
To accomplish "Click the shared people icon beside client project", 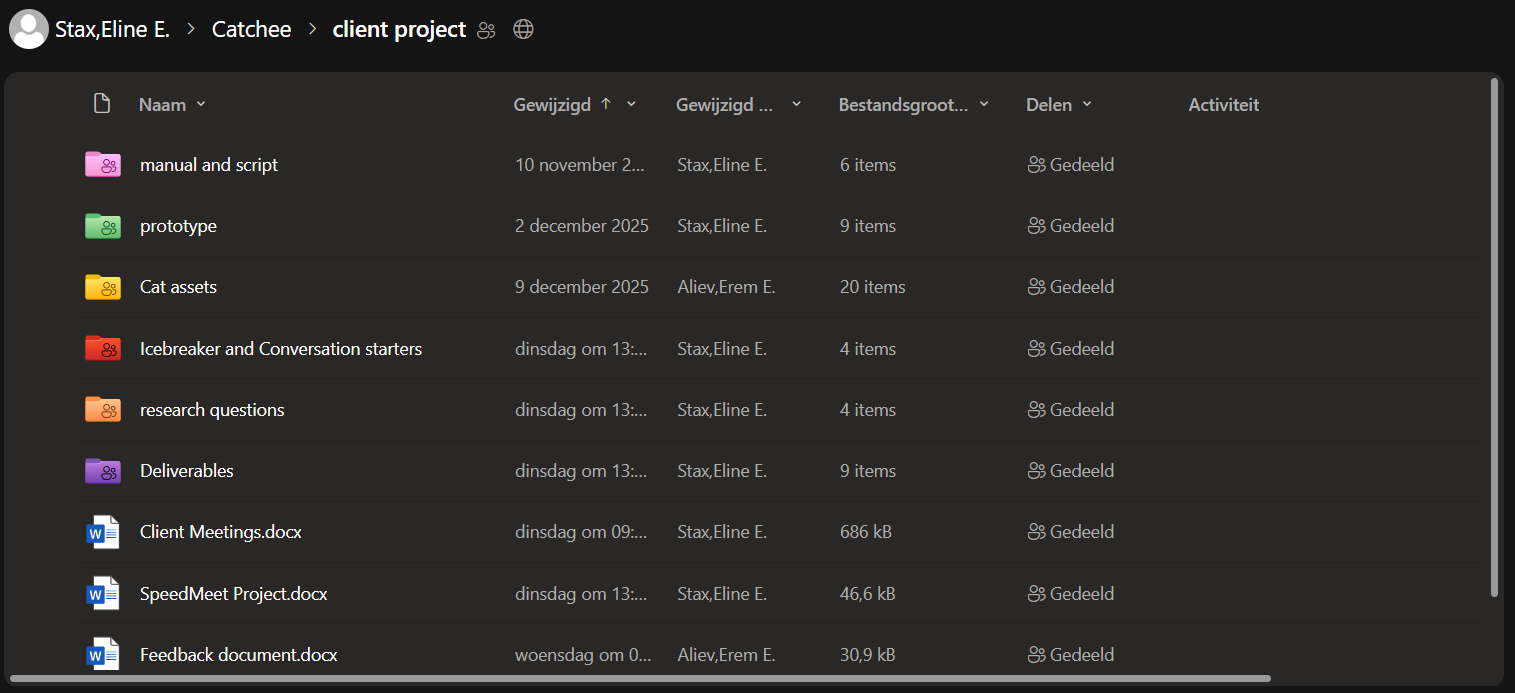I will [486, 30].
